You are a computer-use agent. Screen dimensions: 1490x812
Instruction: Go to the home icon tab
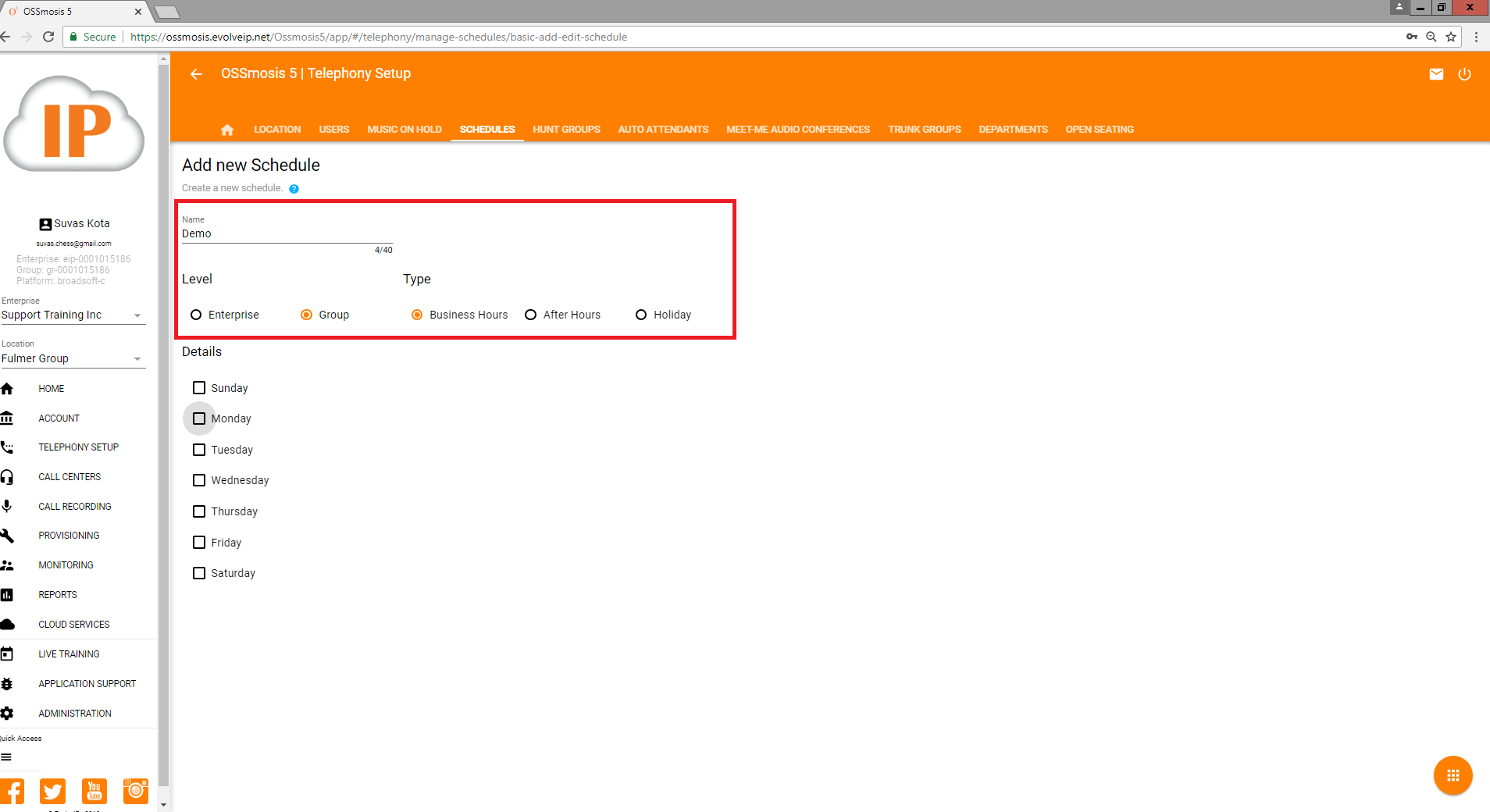227,130
